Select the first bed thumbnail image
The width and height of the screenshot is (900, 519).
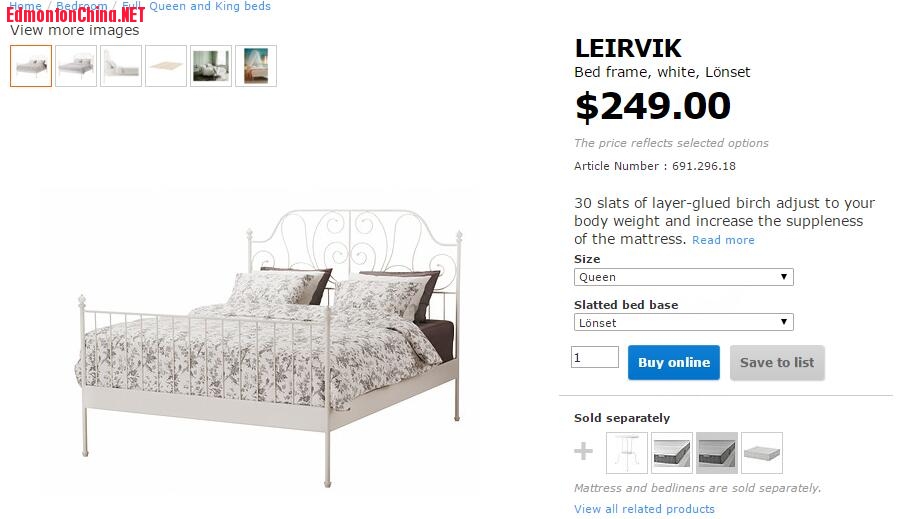tap(31, 66)
